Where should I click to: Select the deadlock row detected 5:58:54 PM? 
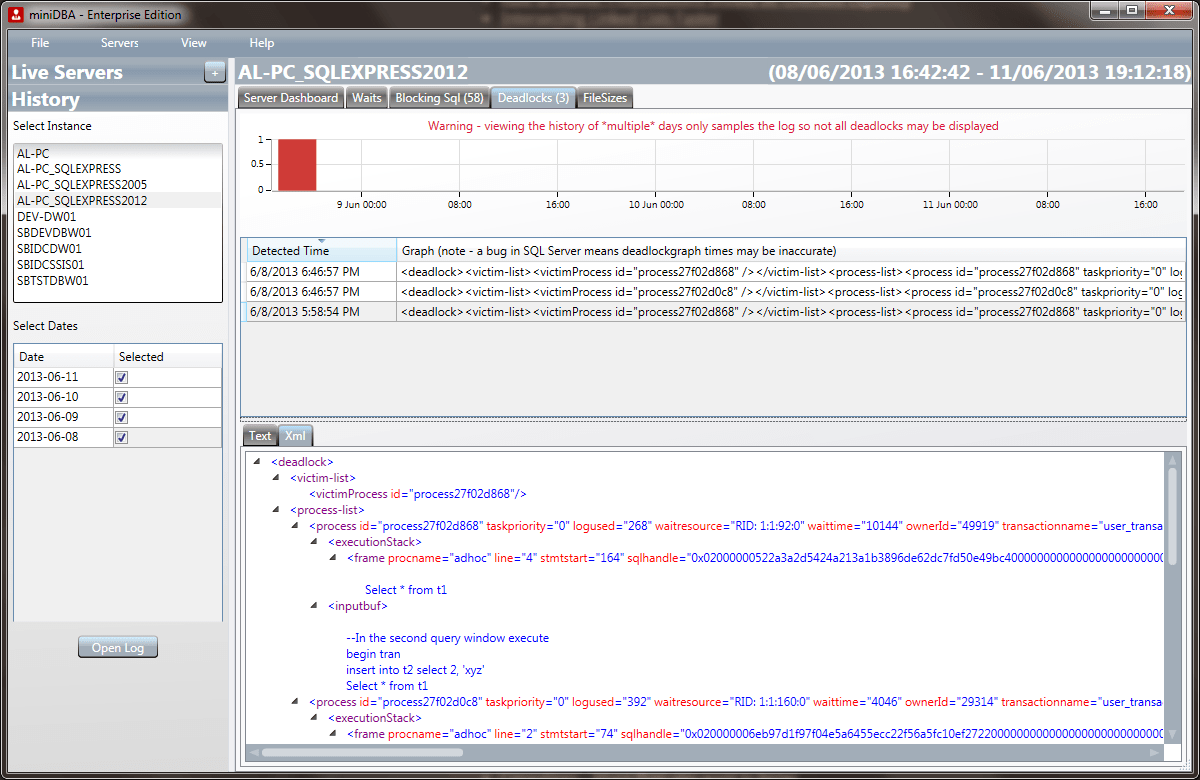(321, 312)
